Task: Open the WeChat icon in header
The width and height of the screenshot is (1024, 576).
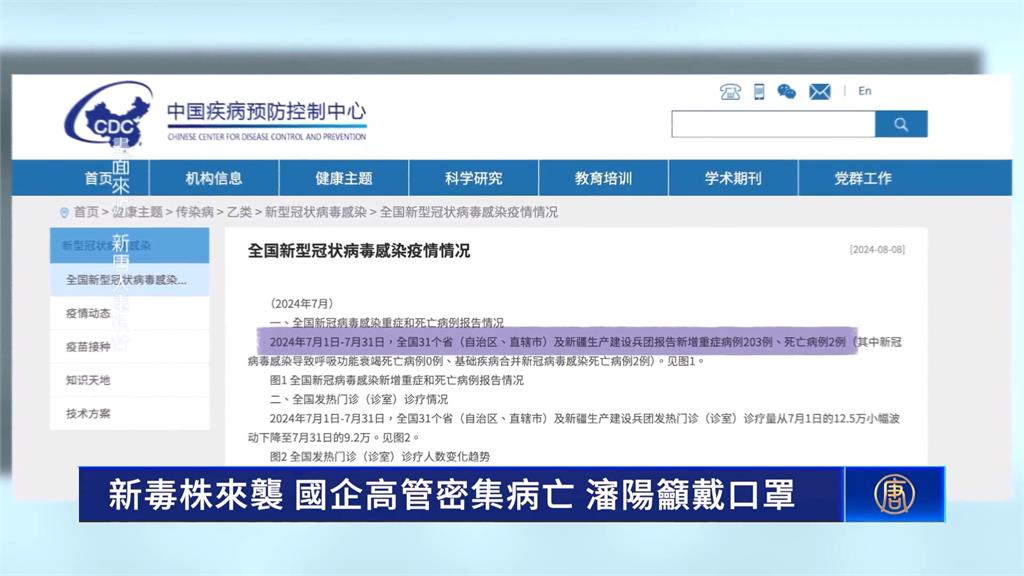Action: [787, 92]
